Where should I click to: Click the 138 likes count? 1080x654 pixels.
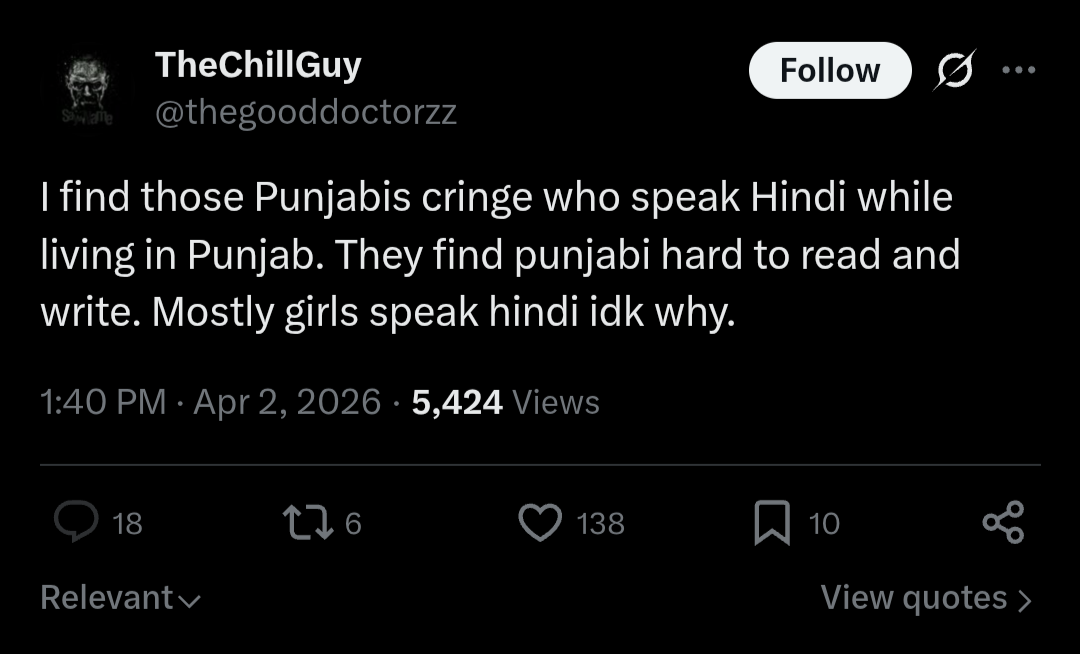(600, 524)
